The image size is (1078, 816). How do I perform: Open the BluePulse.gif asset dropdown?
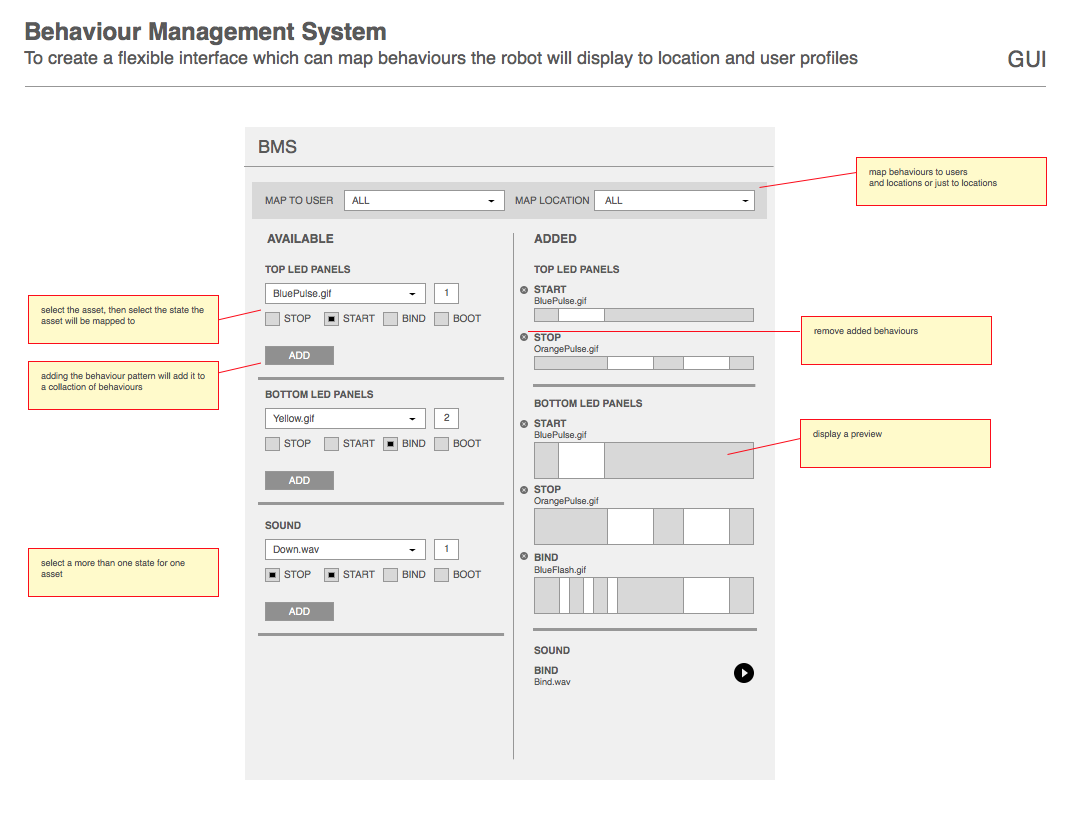click(345, 294)
